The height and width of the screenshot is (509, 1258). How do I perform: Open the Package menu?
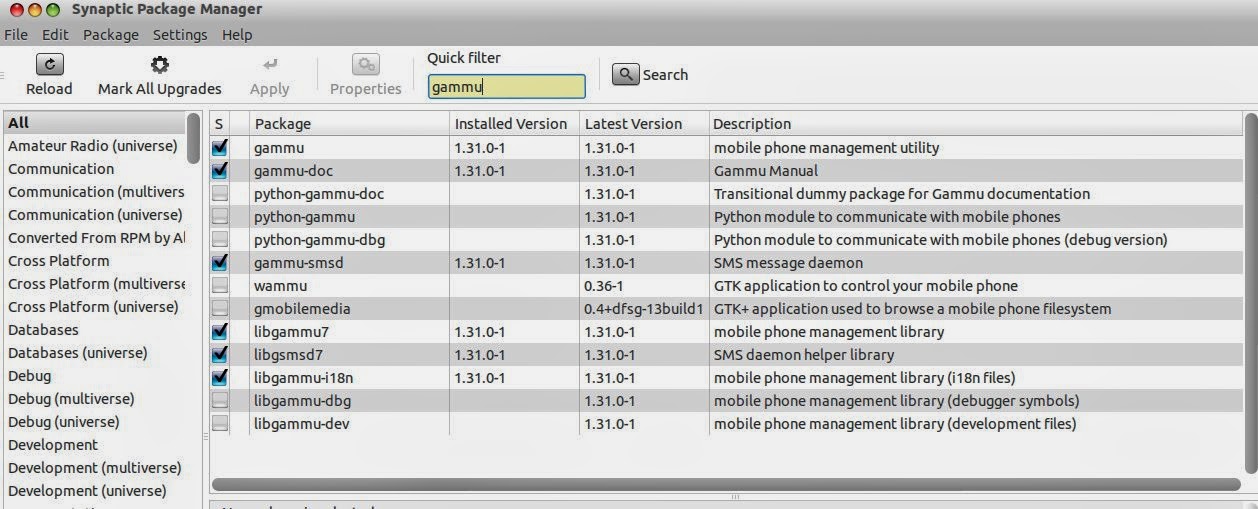pos(111,34)
